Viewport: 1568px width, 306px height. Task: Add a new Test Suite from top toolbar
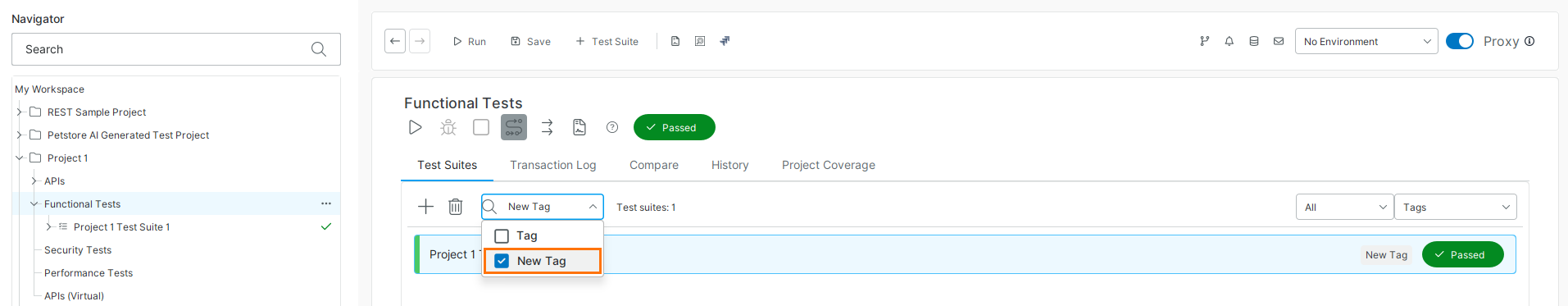[x=607, y=42]
